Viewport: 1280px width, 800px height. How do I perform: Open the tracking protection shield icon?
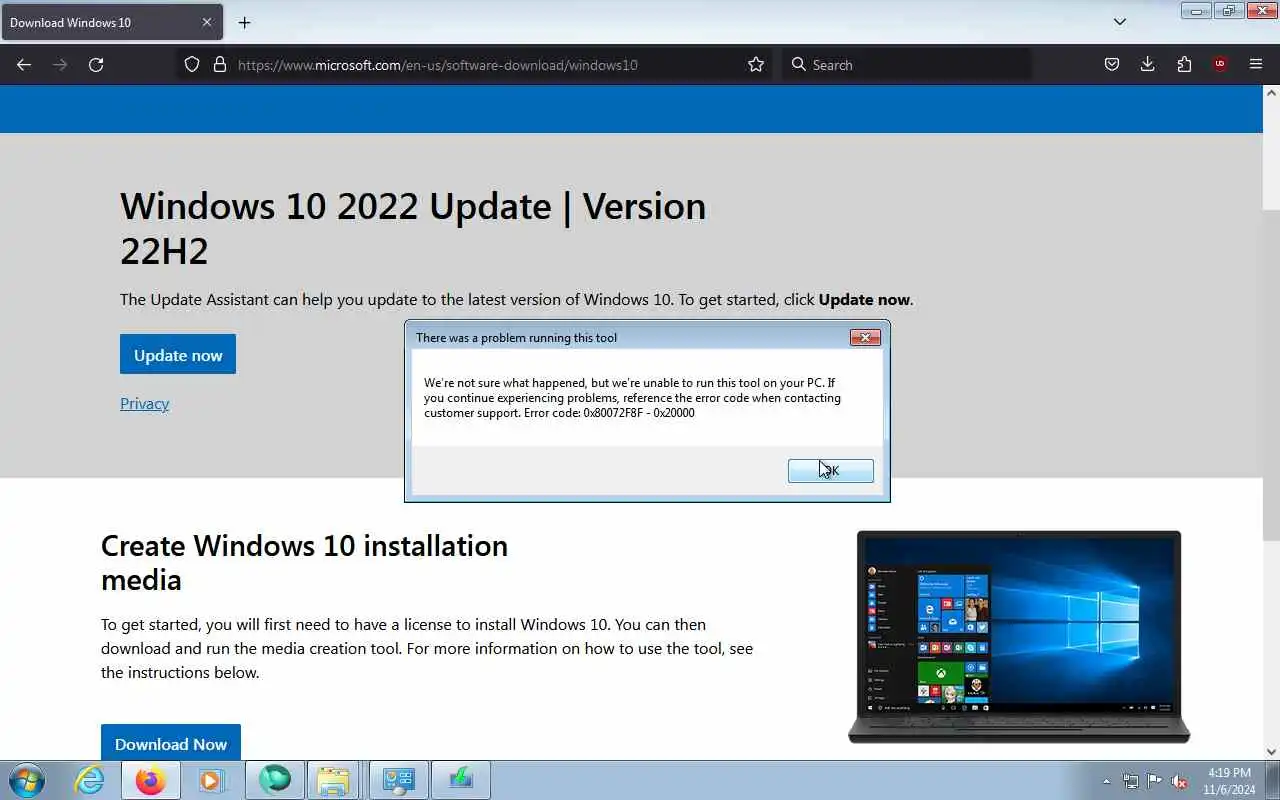click(x=193, y=65)
